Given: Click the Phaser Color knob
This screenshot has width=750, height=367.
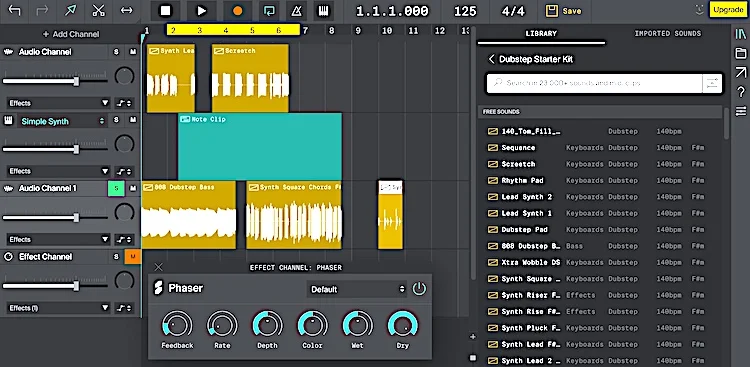Looking at the screenshot, I should coord(312,325).
